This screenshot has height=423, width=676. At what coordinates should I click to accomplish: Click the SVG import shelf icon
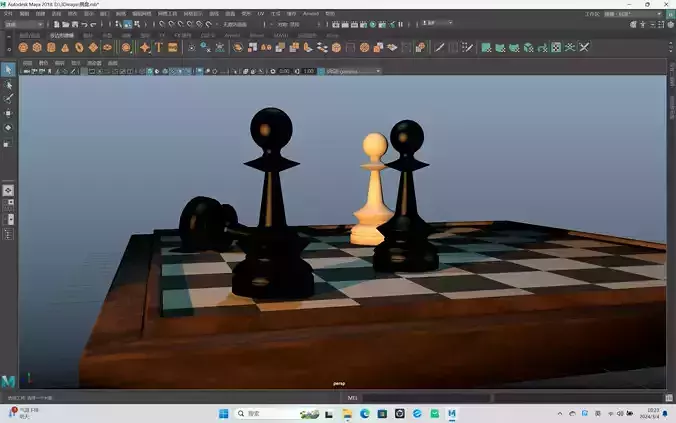173,47
